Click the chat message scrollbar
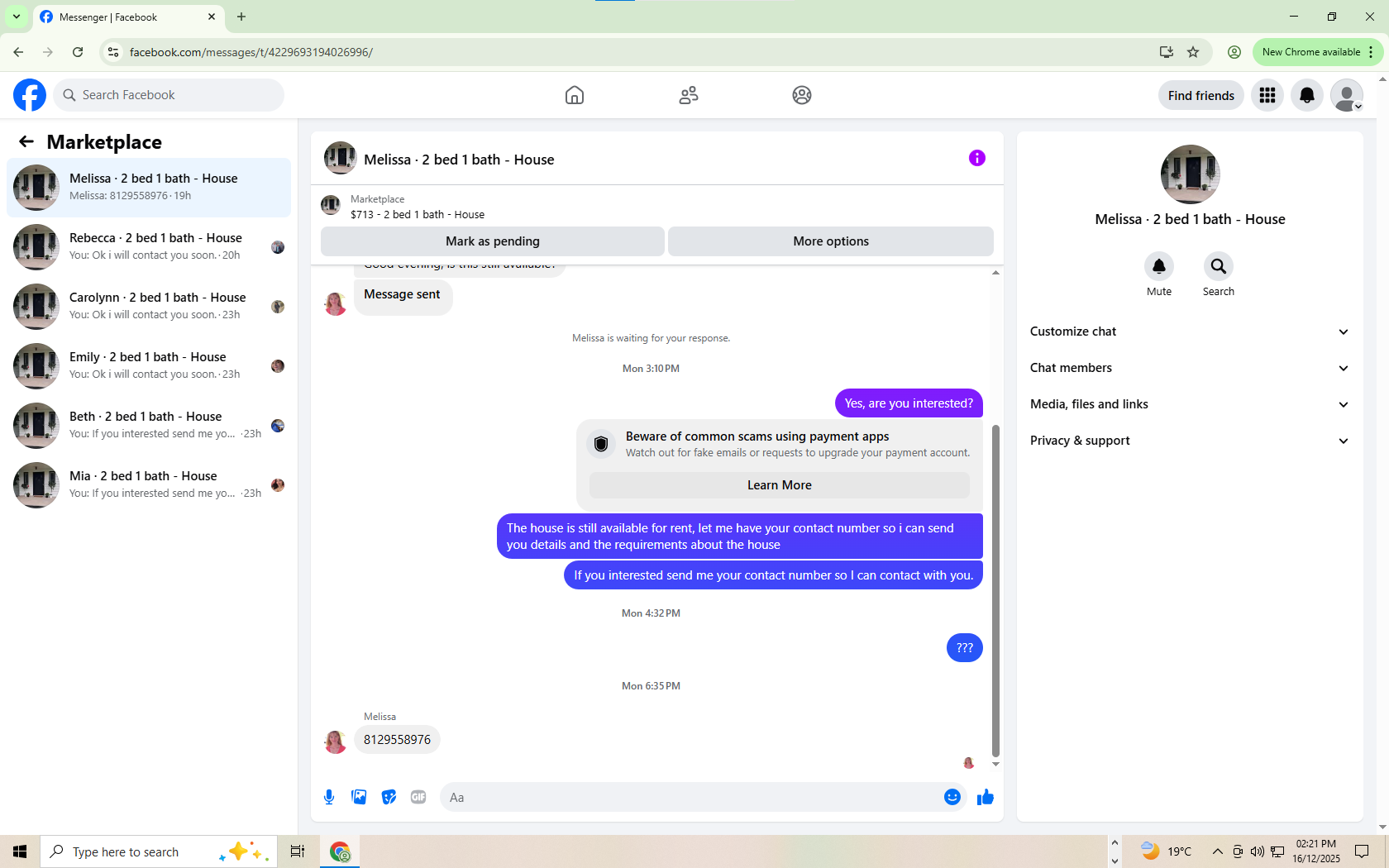Screen dimensions: 1389x868 (995, 591)
